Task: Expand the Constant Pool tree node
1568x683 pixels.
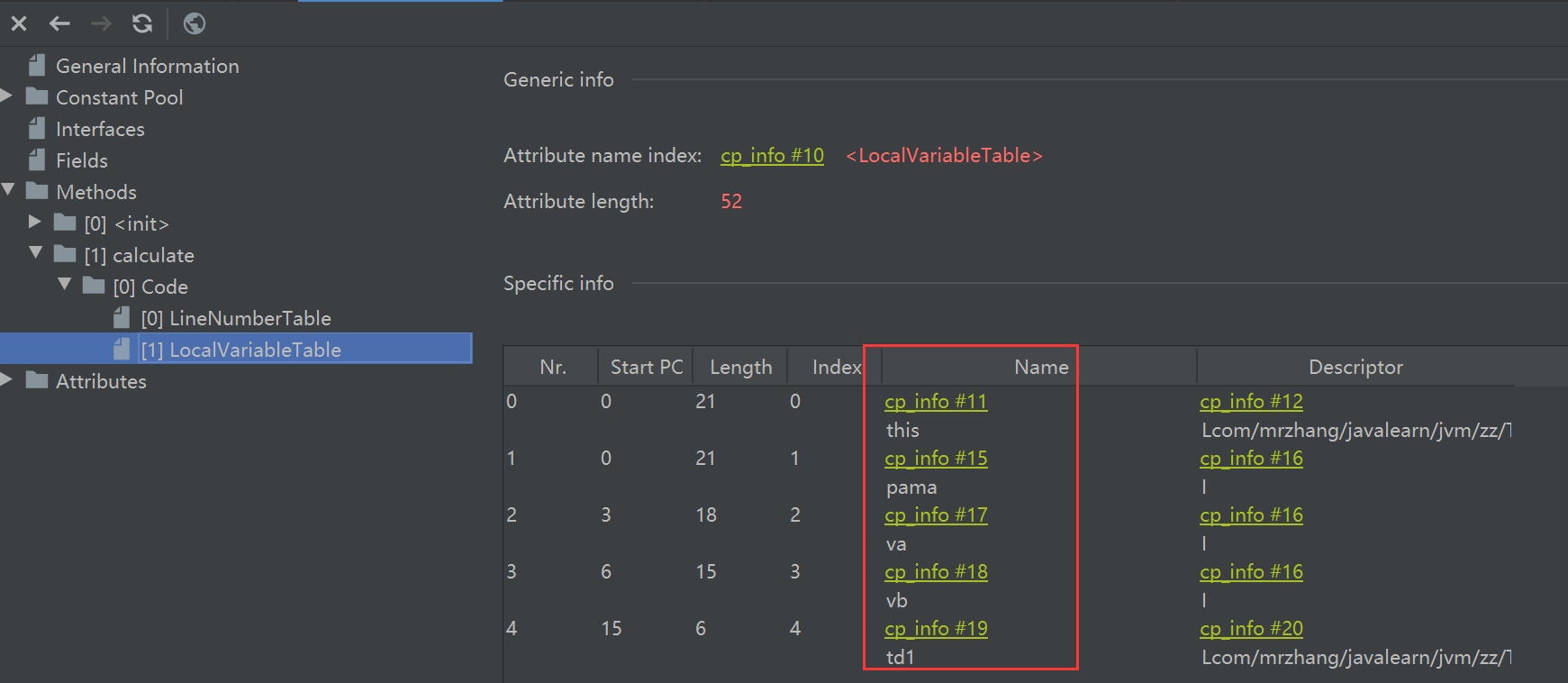Action: pos(7,96)
